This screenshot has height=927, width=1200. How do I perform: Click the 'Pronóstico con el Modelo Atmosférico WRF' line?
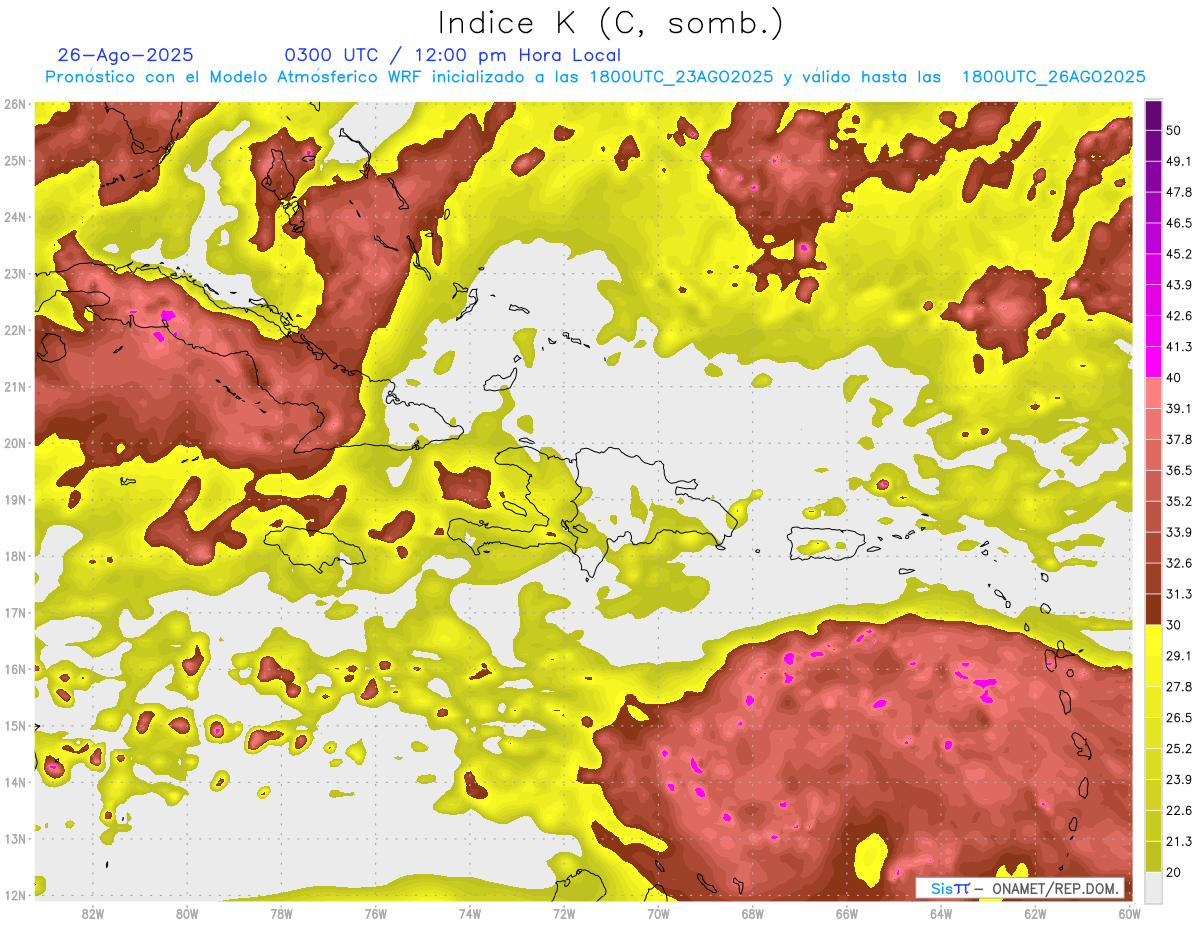[x=595, y=77]
